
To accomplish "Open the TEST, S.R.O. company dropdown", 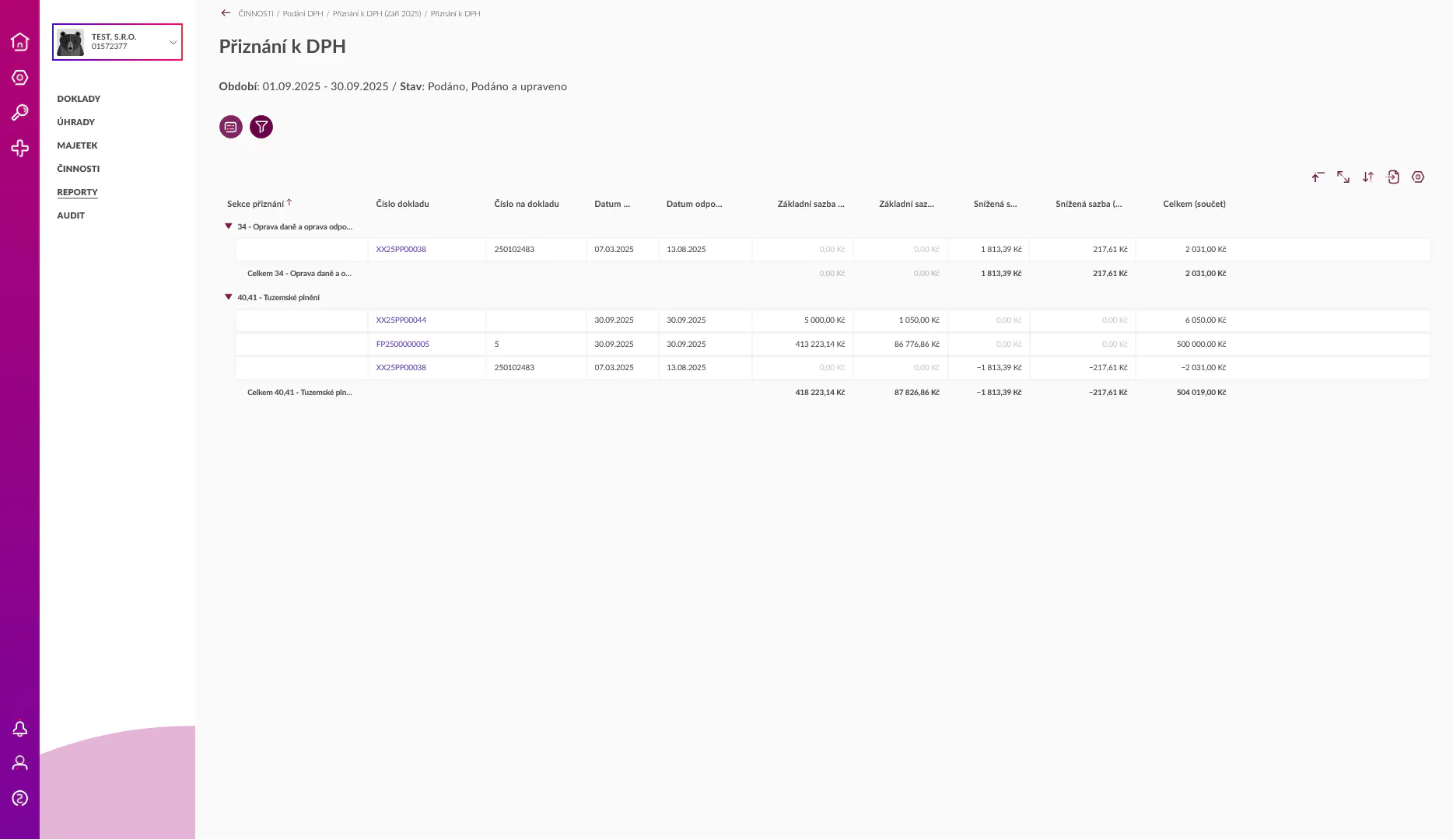I will pyautogui.click(x=117, y=42).
